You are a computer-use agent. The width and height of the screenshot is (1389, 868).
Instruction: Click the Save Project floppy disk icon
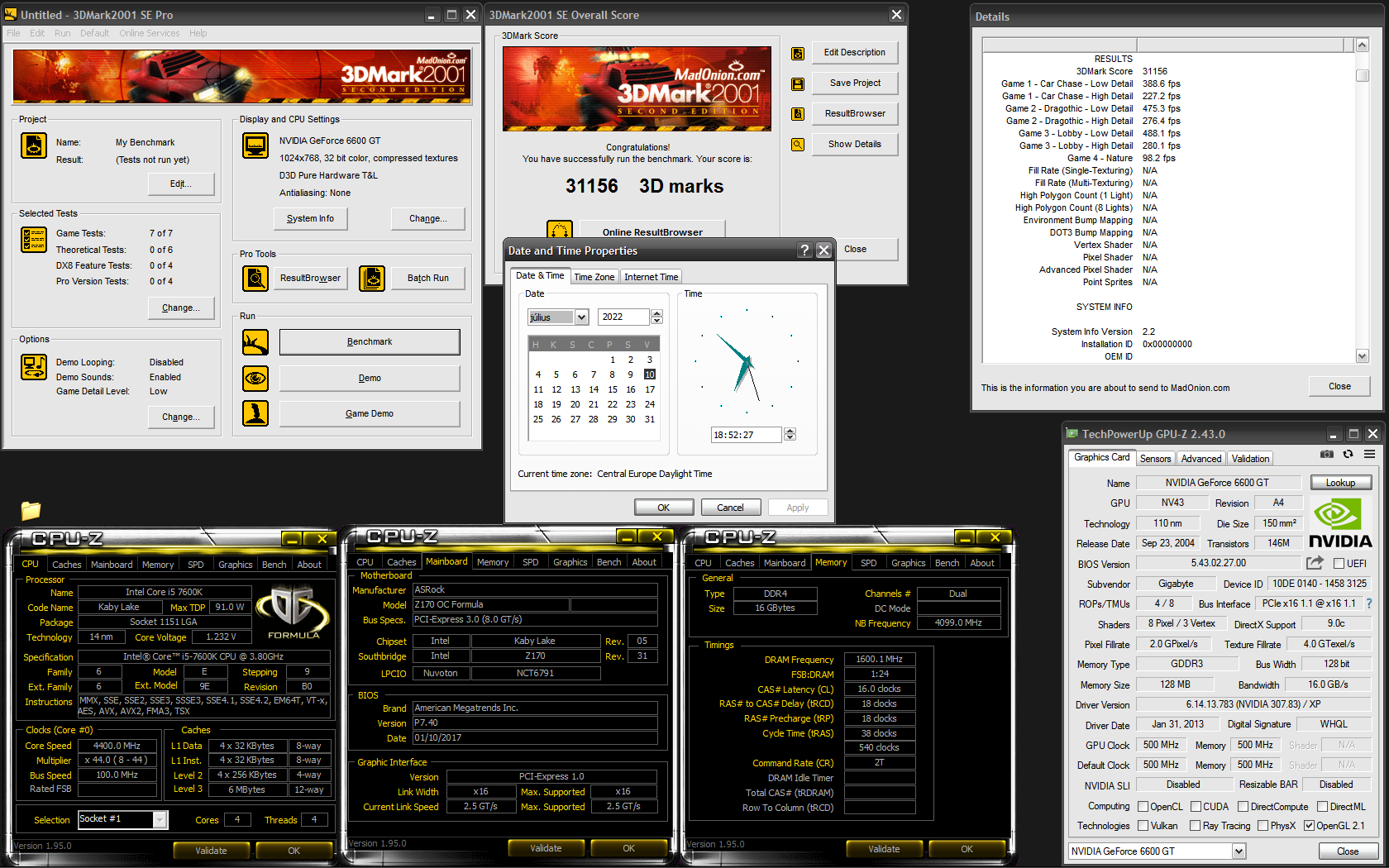pyautogui.click(x=798, y=83)
